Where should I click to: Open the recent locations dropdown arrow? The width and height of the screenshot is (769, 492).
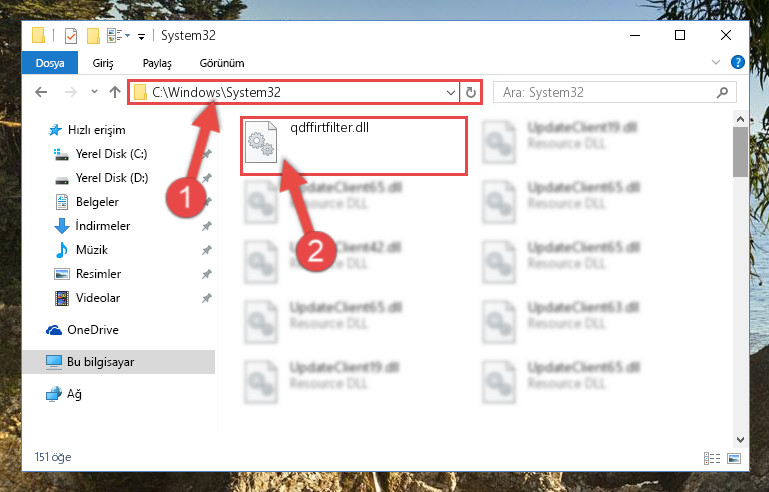coord(94,92)
